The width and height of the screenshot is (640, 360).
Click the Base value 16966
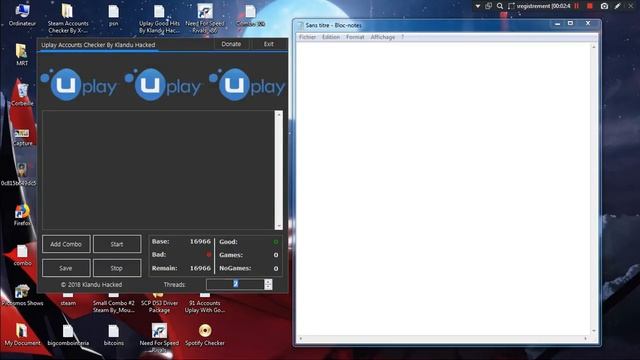(x=200, y=242)
